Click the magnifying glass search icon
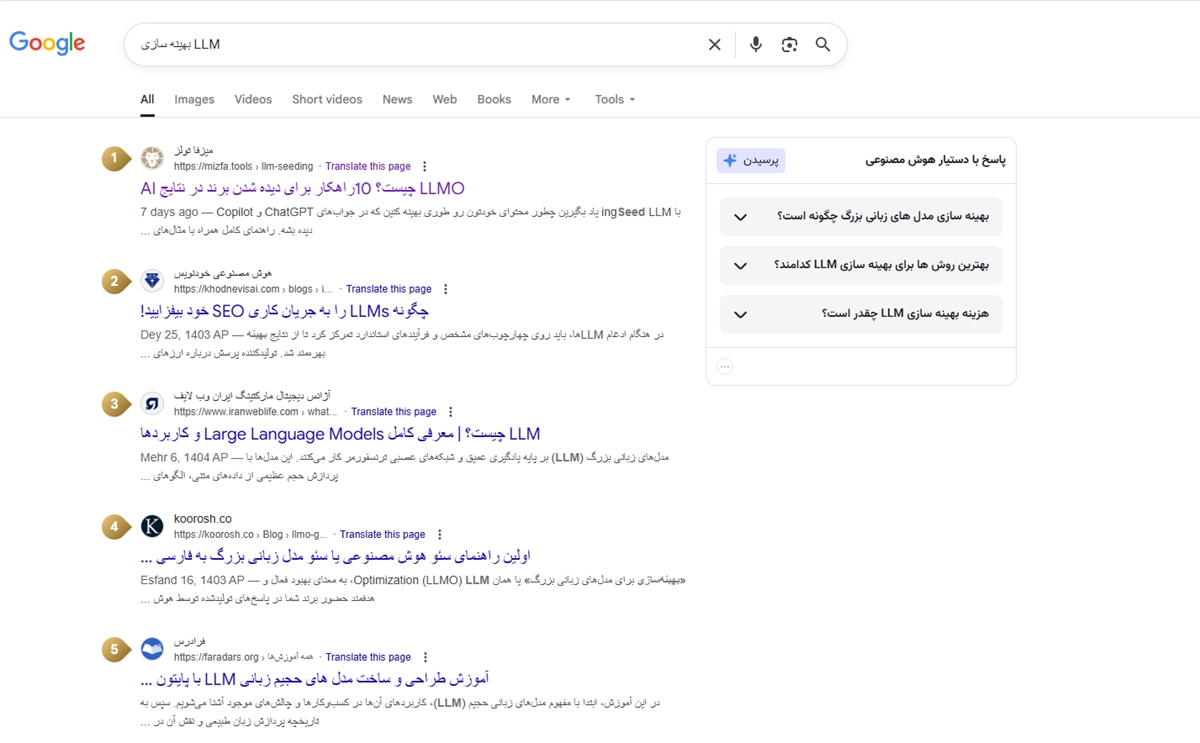This screenshot has width=1200, height=743. pyautogui.click(x=823, y=44)
